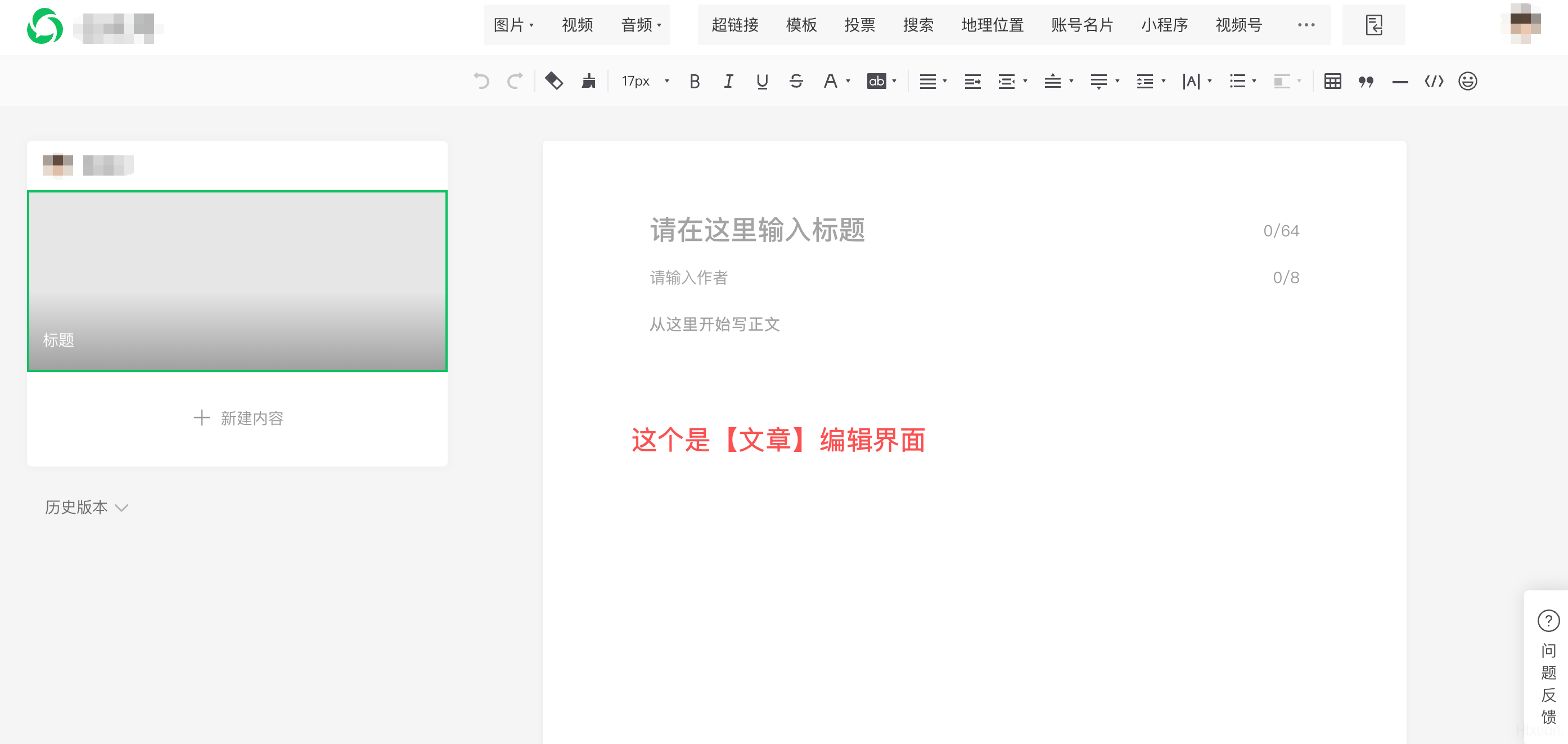1568x744 pixels.
Task: Click the 新建内容 button
Action: tap(238, 418)
